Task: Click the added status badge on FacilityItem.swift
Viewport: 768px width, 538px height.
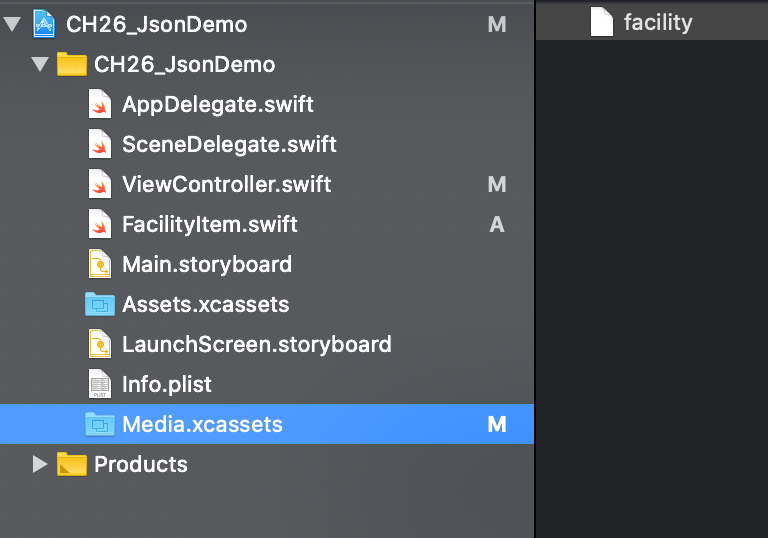Action: point(497,224)
